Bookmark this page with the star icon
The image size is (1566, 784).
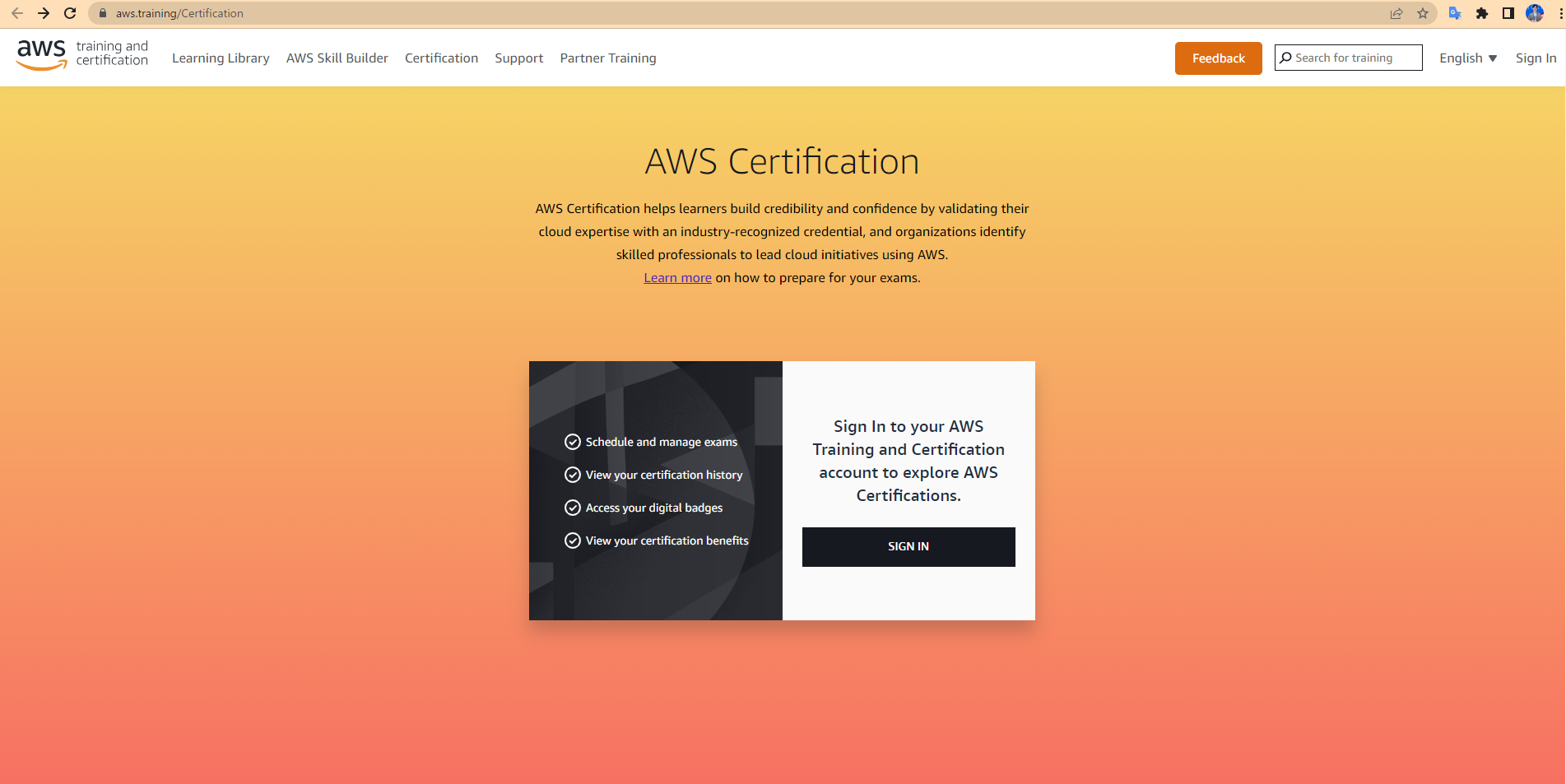pos(1422,13)
